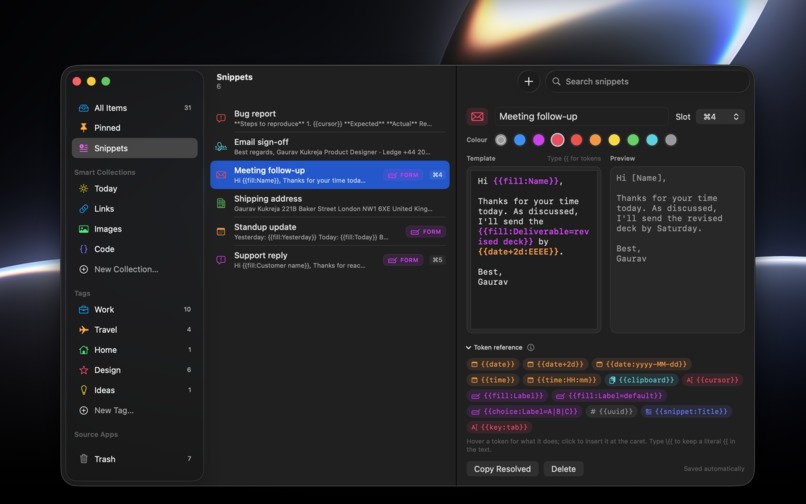Choose the blue colour swatch

tap(520, 140)
